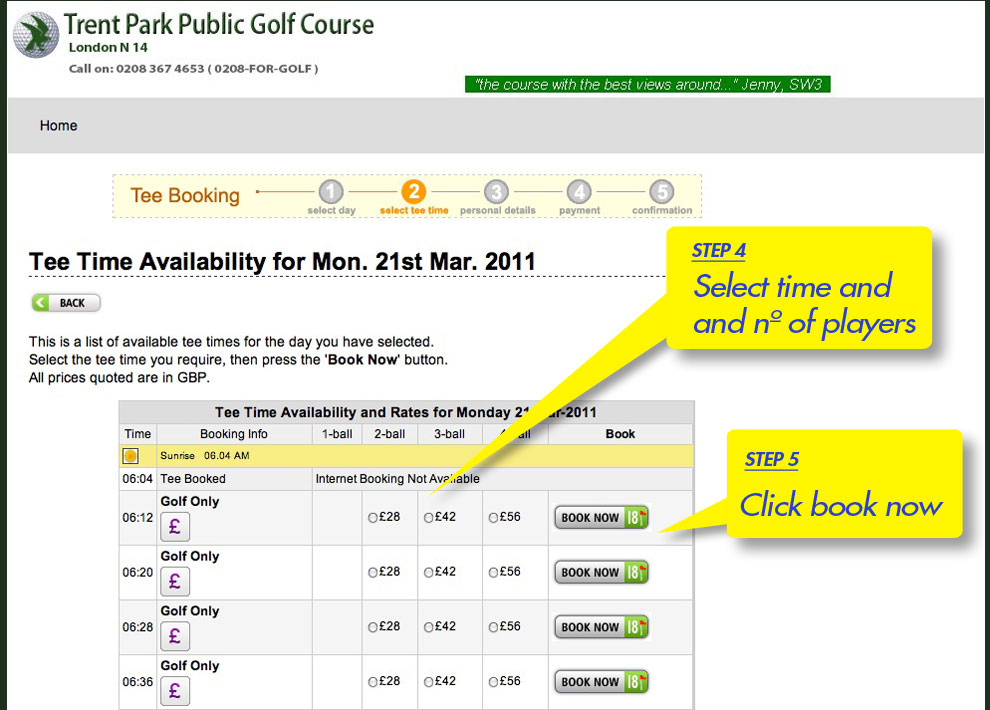Select 4-ball £56 radio for 06:12

coord(493,518)
